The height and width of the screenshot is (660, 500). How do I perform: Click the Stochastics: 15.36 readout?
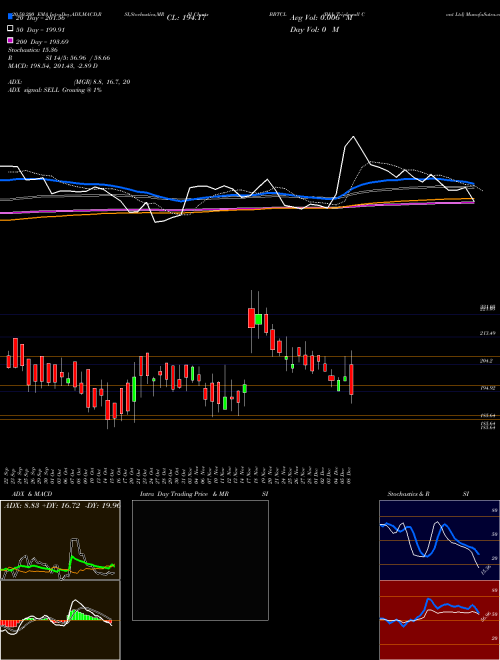32,50
